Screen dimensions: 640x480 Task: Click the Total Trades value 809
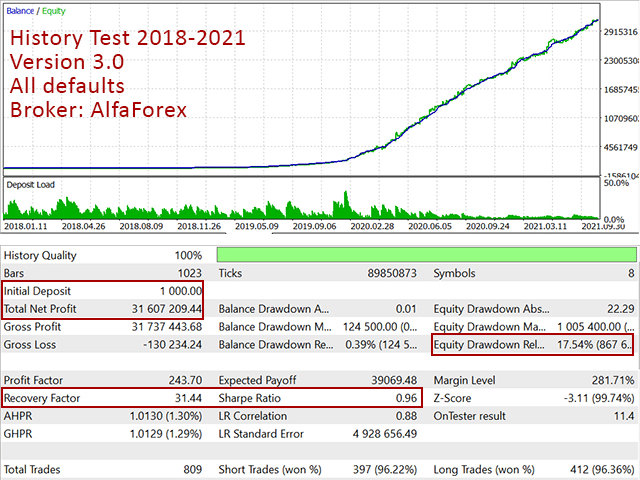pyautogui.click(x=189, y=469)
